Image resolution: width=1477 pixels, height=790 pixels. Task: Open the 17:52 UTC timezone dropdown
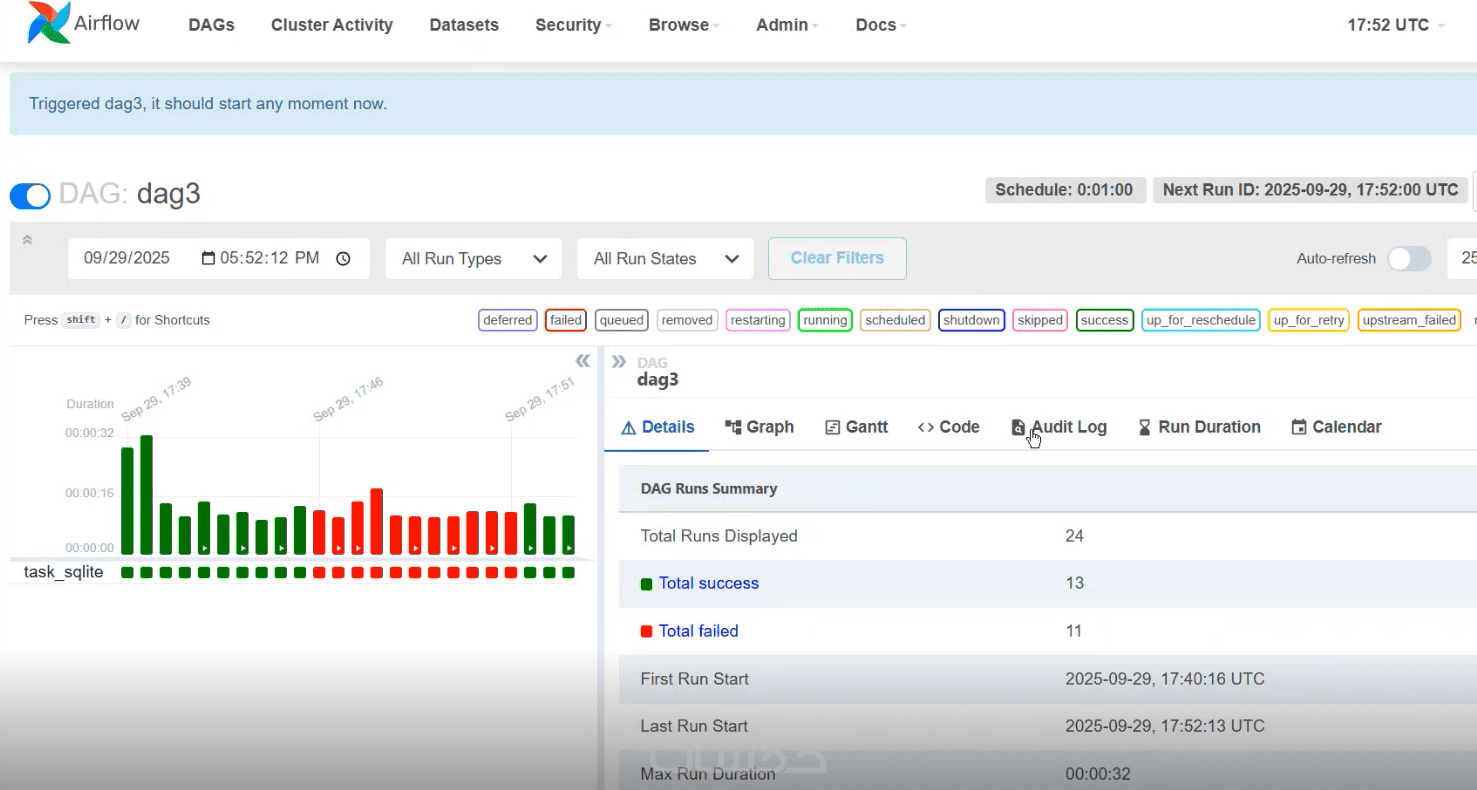coord(1396,25)
